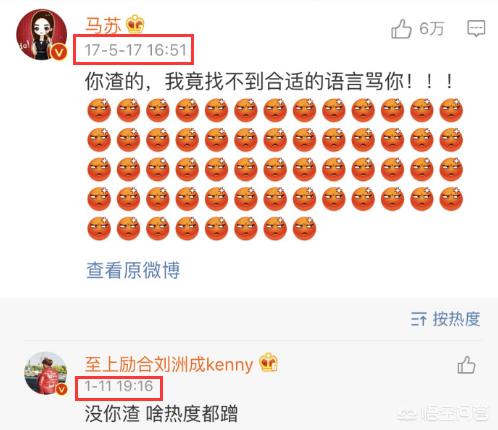Viewport: 498px width, 430px height.
Task: Open comment icon on 马苏 post
Action: click(476, 29)
